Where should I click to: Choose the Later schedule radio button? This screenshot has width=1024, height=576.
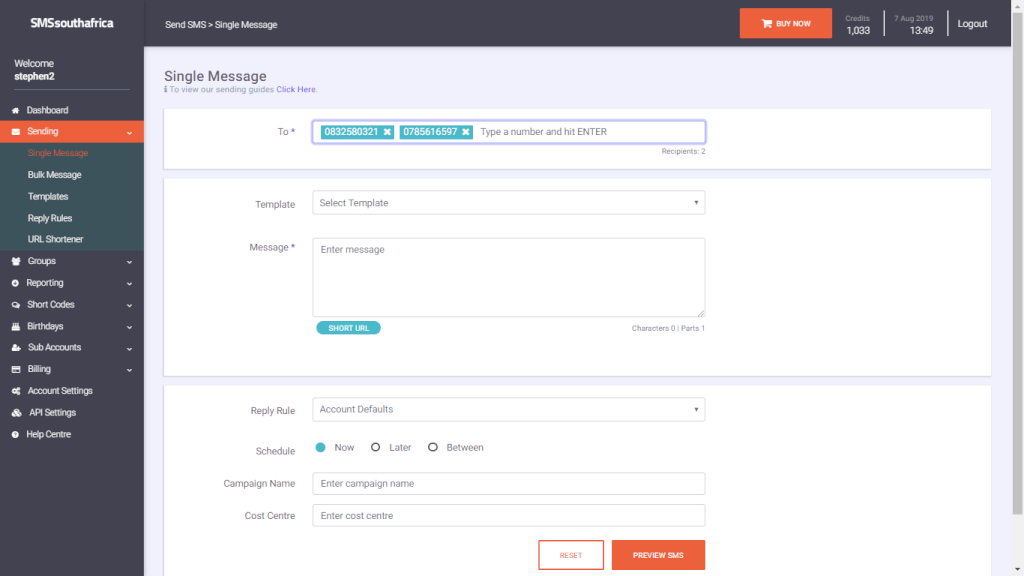point(376,447)
